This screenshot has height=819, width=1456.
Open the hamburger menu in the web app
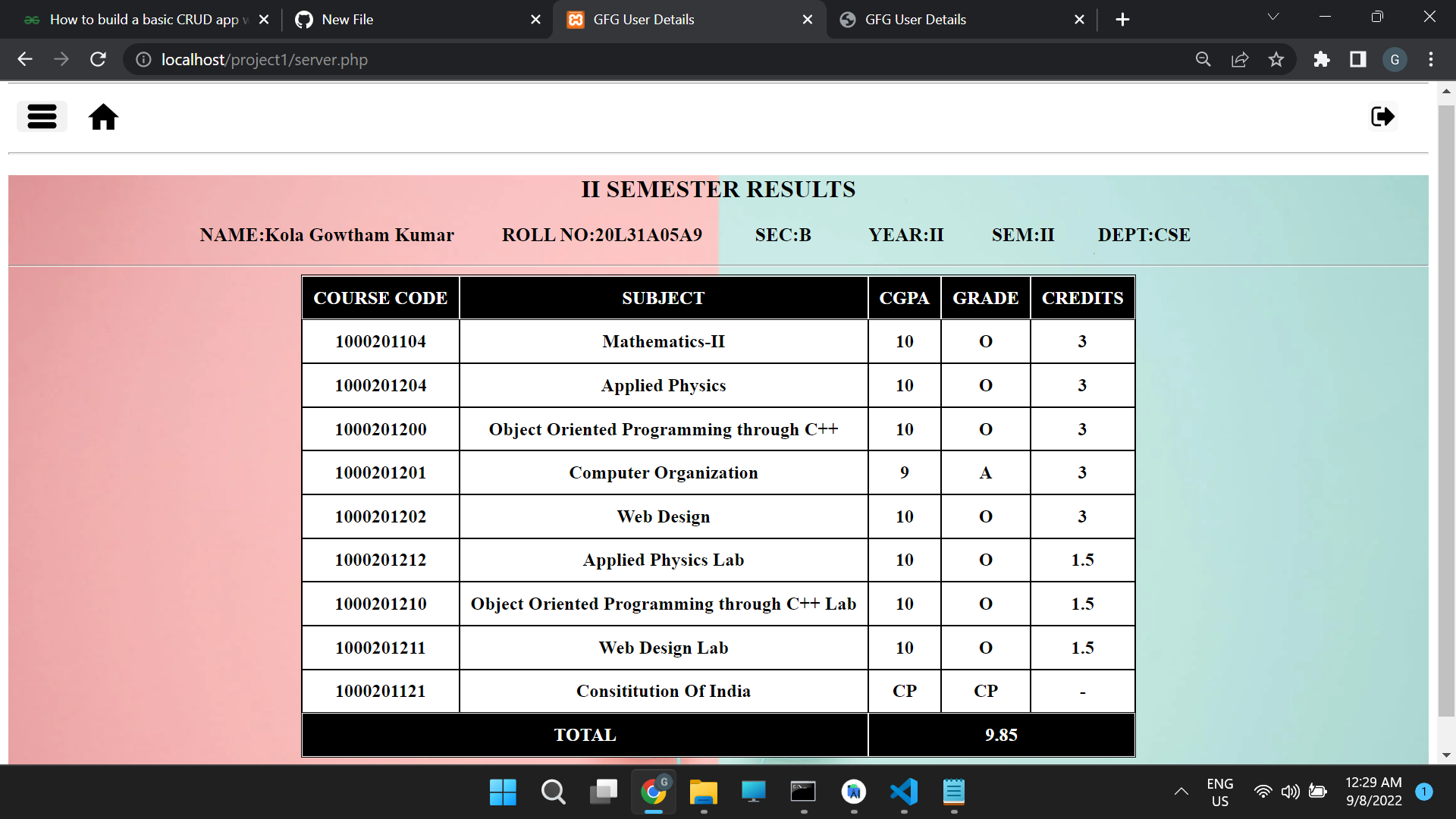(42, 116)
